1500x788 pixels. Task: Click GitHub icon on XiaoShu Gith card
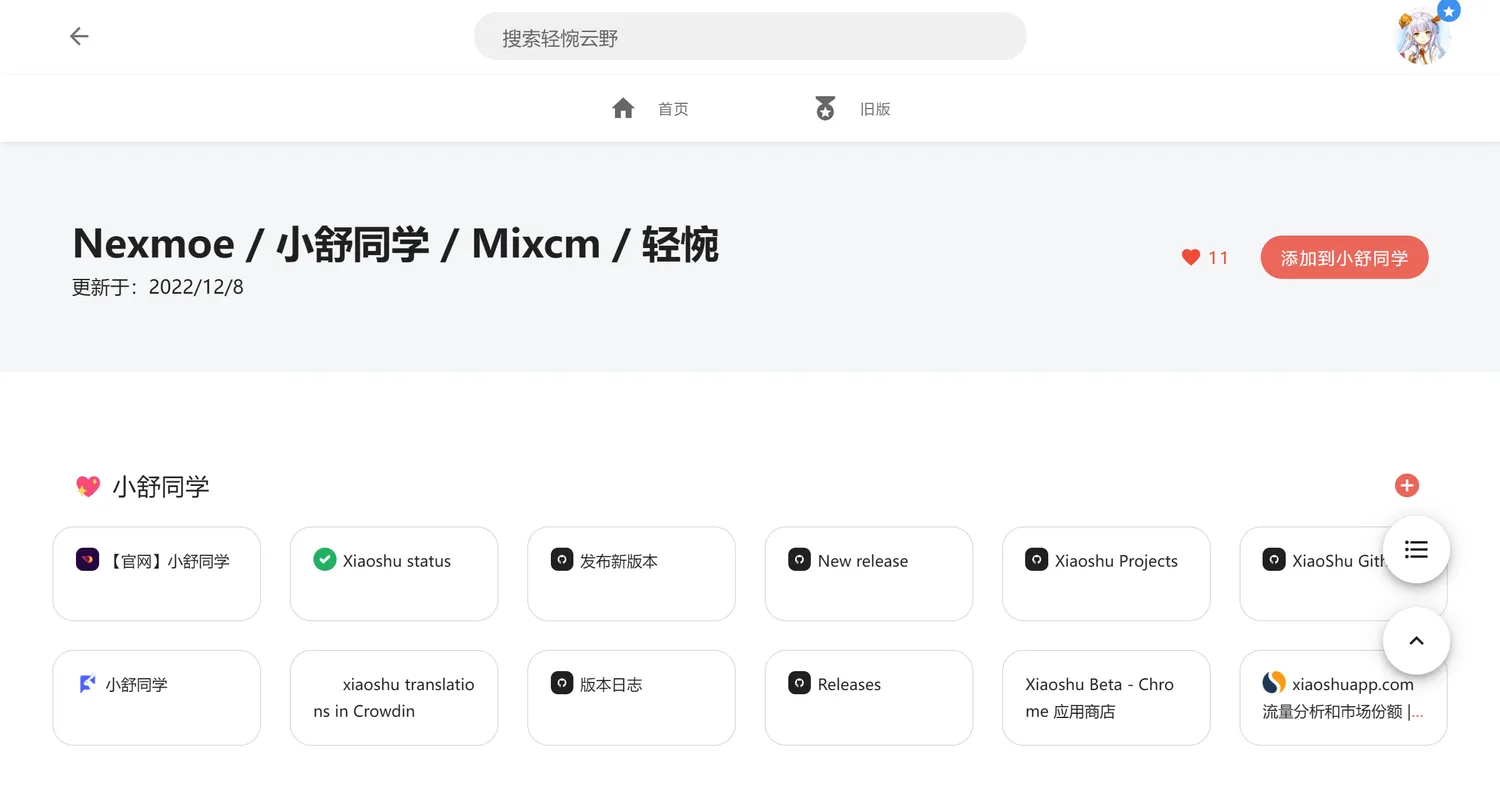[x=1274, y=560]
